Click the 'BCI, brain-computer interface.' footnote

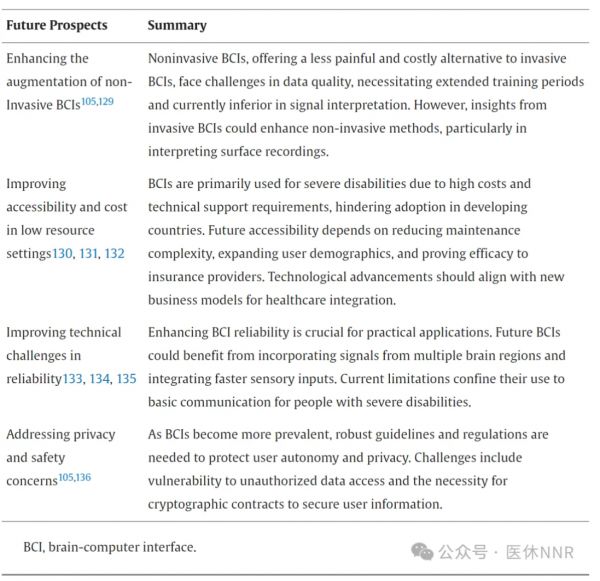click(110, 547)
